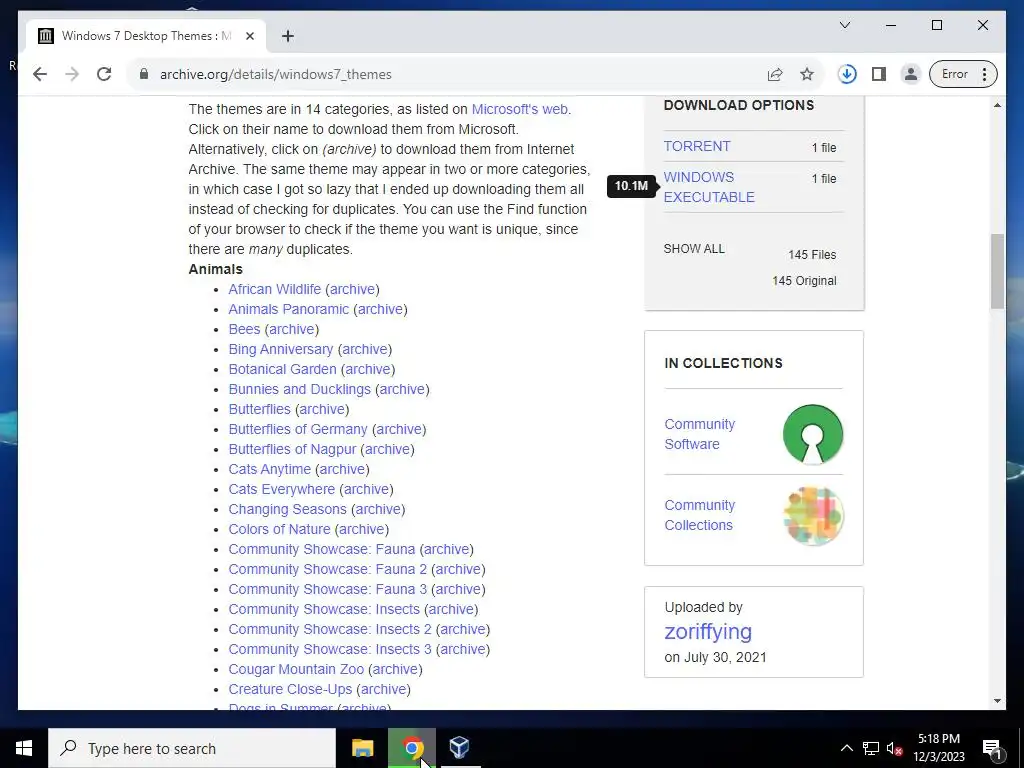Go back to the previous page

[x=40, y=74]
